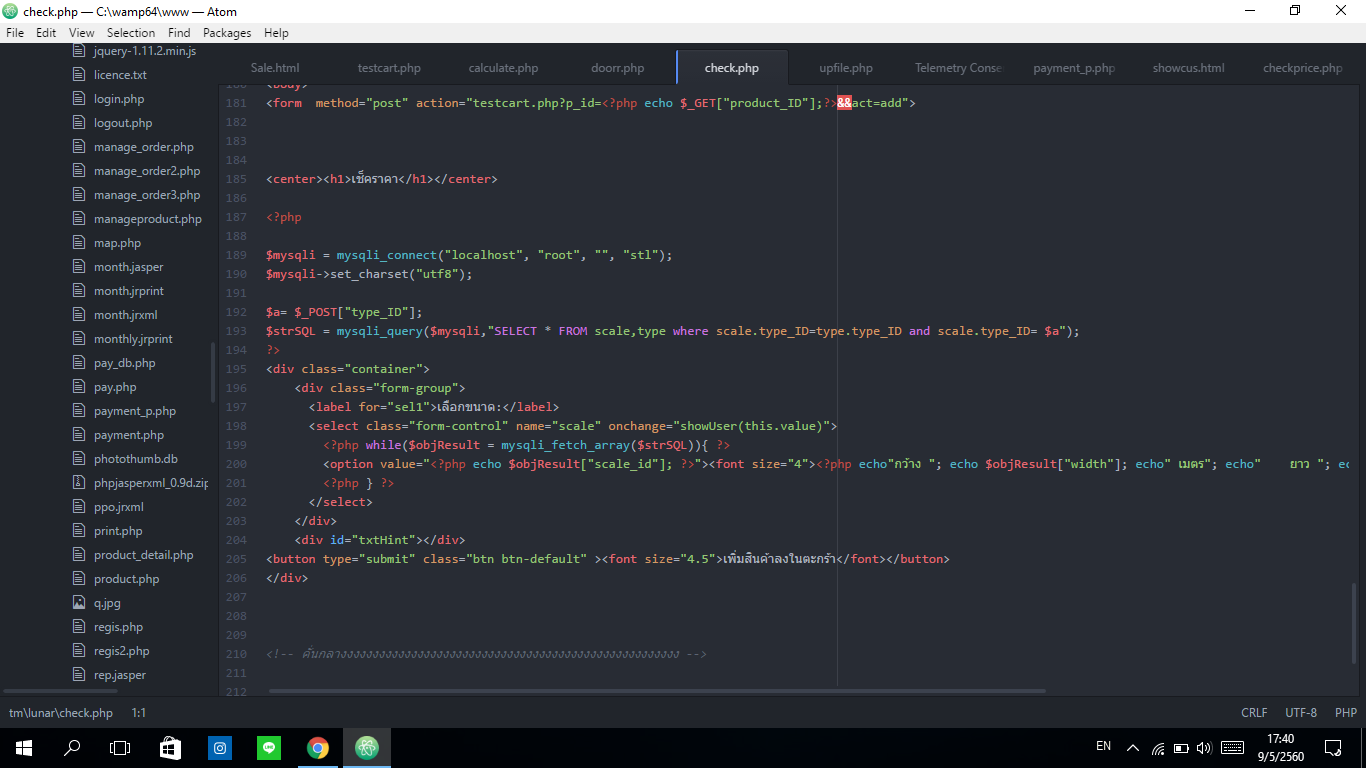Switch to the calculate.php tab
Image resolution: width=1366 pixels, height=768 pixels.
pyautogui.click(x=503, y=68)
